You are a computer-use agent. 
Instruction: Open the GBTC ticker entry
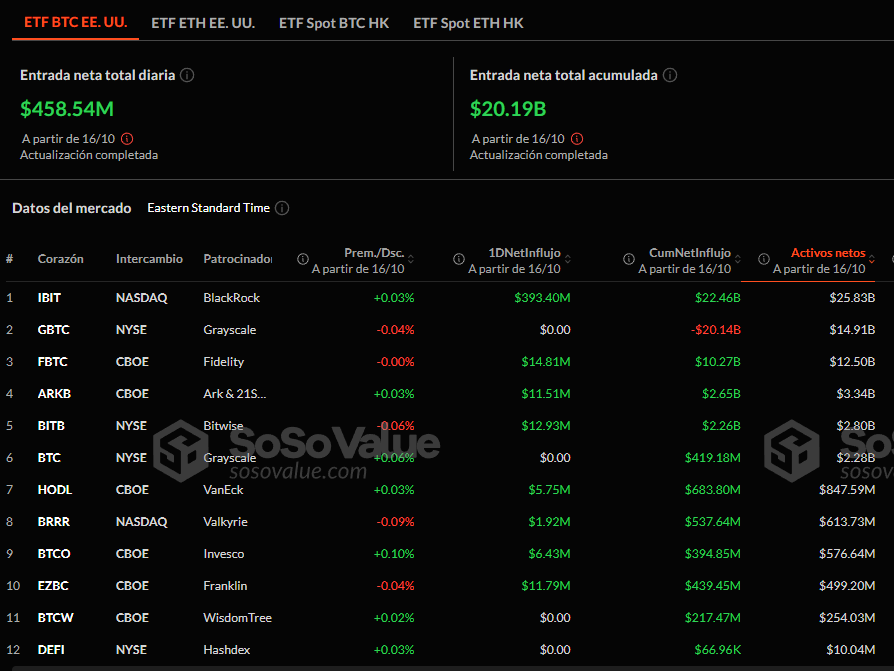[x=56, y=329]
